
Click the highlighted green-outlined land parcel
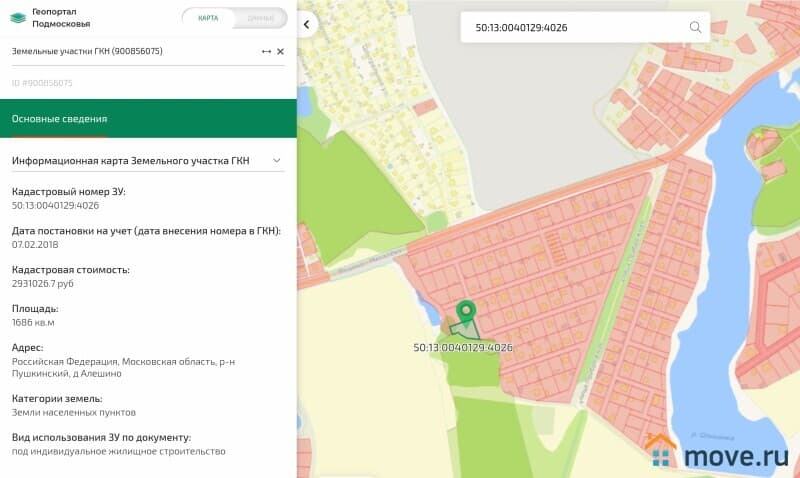[462, 328]
